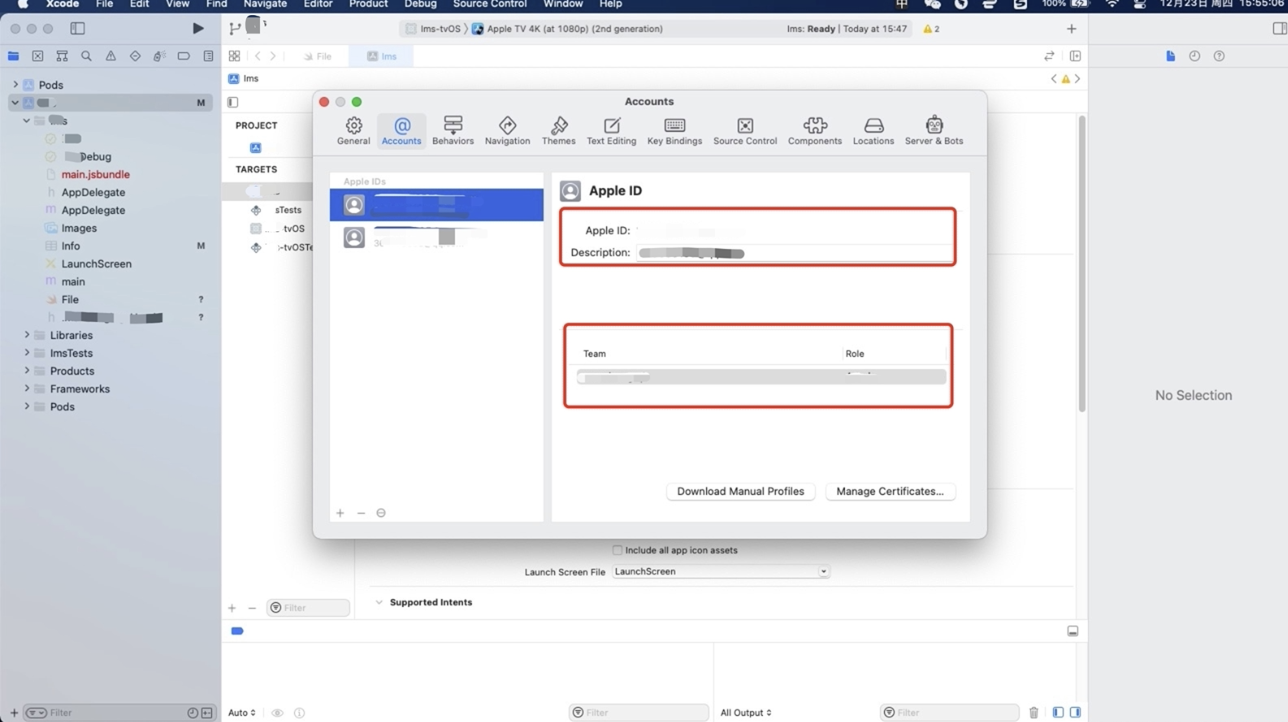This screenshot has height=722, width=1288.
Task: Toggle the inspectors panel at top right
Action: (1279, 29)
